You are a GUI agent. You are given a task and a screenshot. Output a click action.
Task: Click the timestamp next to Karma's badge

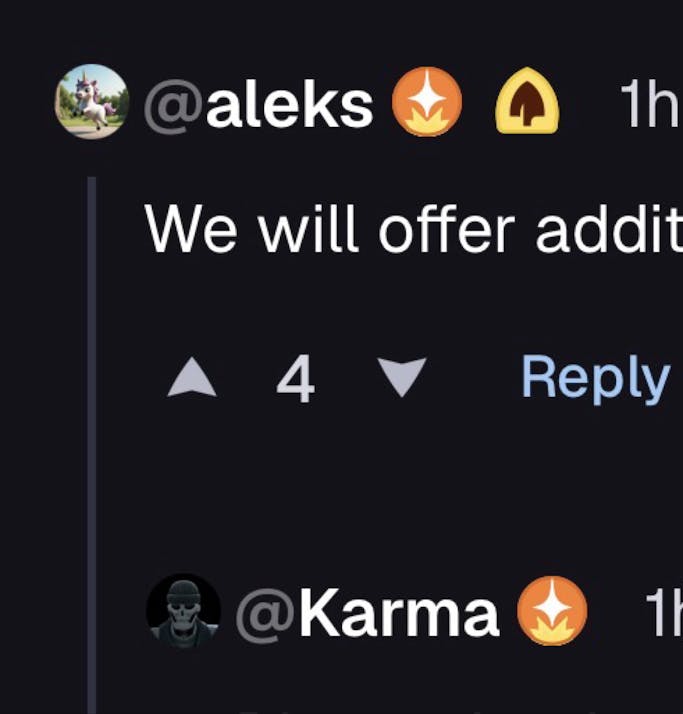tap(663, 612)
